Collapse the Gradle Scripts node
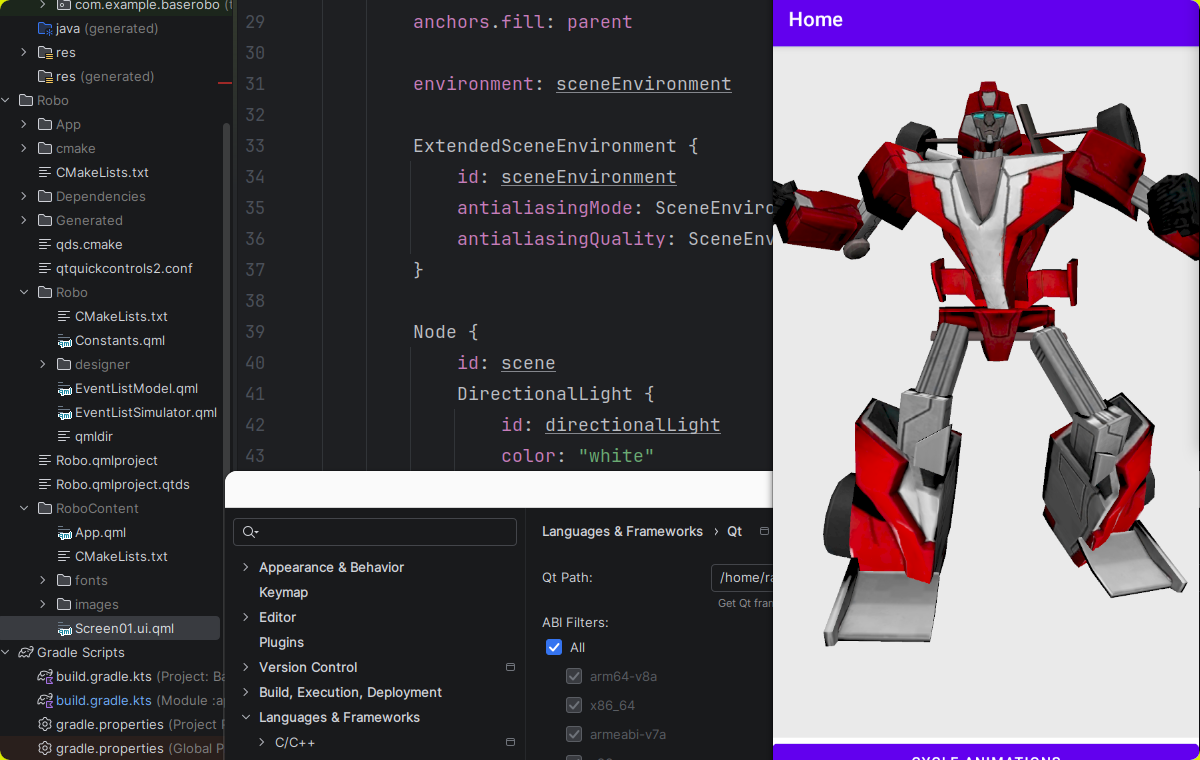 (x=5, y=652)
